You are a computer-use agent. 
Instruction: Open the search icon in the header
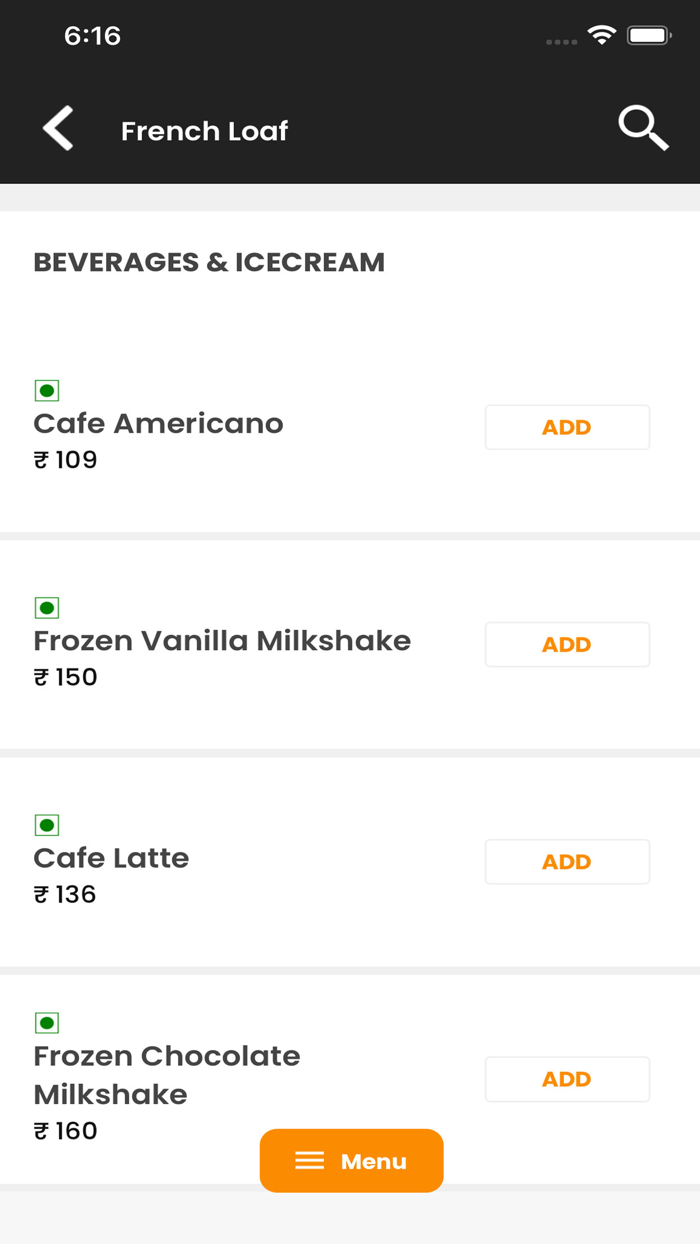643,129
